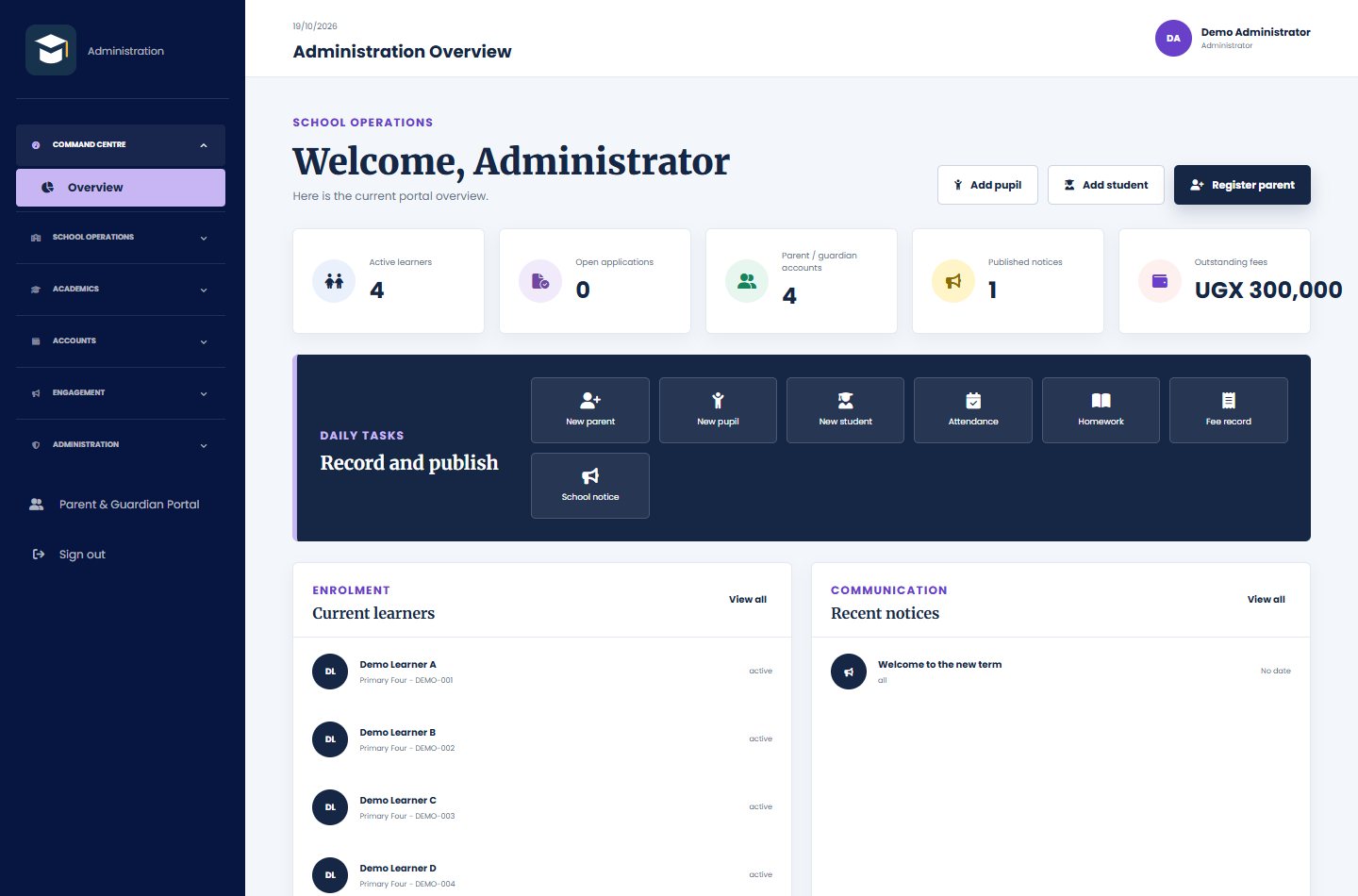Screen dimensions: 1358x896
Task: Click the Add student button
Action: tap(1106, 185)
